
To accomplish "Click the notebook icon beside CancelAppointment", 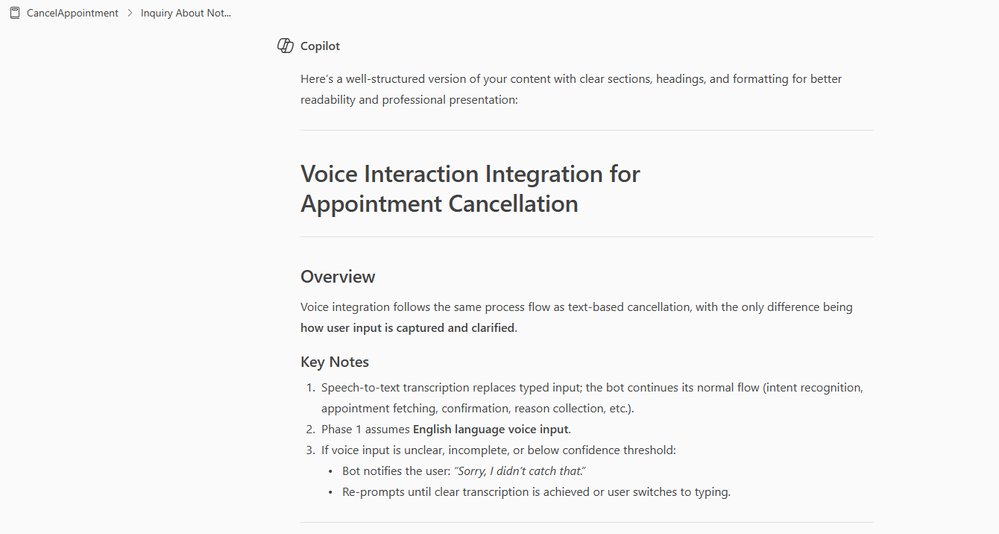I will click(x=15, y=13).
